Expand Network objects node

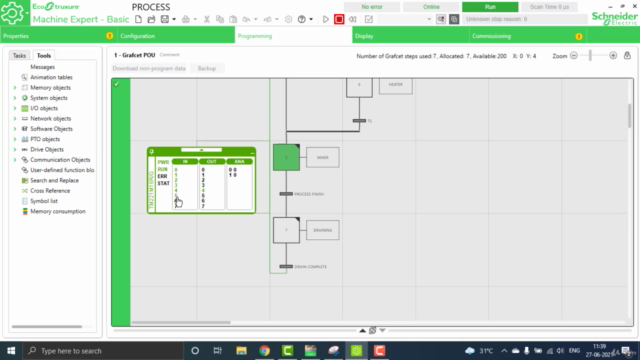(15, 118)
